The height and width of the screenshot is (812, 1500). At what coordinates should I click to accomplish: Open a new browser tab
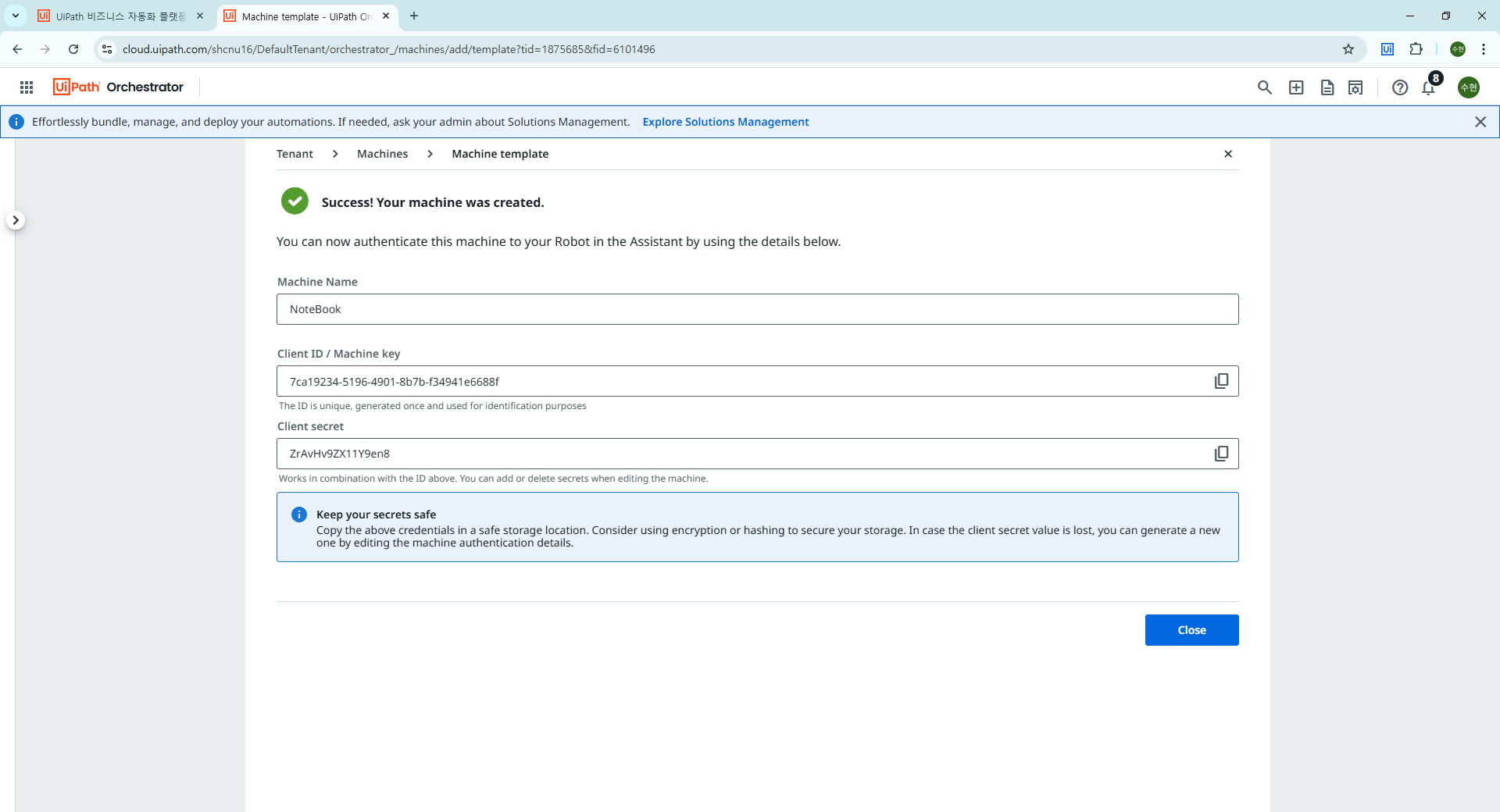pyautogui.click(x=414, y=16)
